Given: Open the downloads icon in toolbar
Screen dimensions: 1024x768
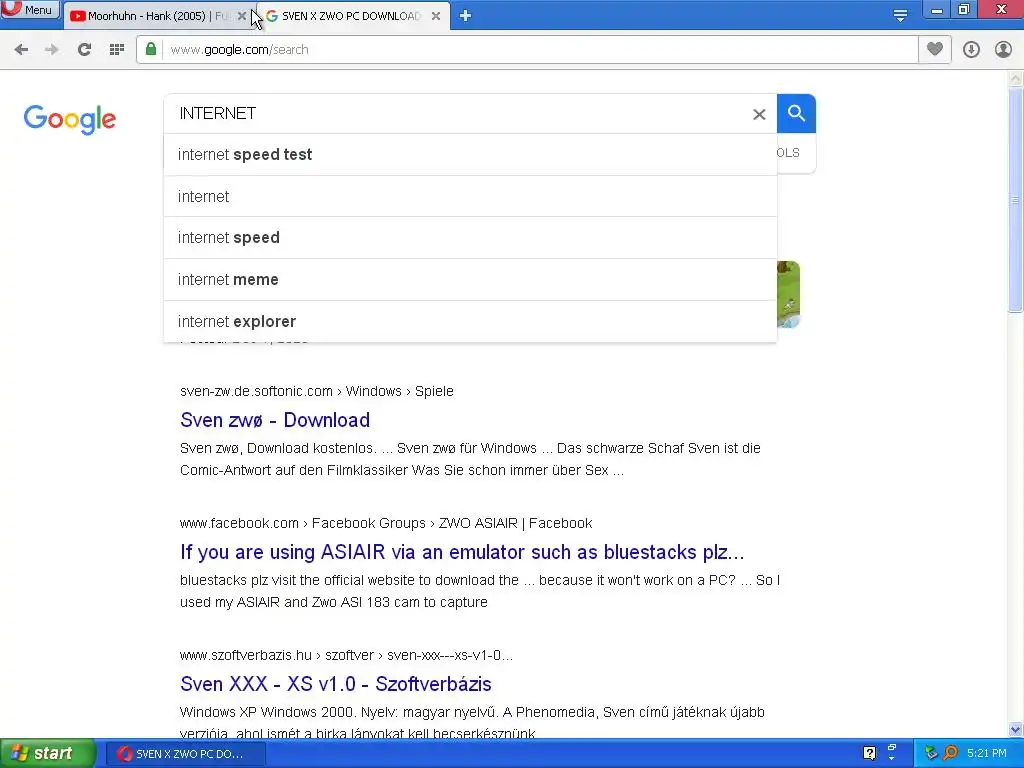Looking at the screenshot, I should pyautogui.click(x=971, y=50).
